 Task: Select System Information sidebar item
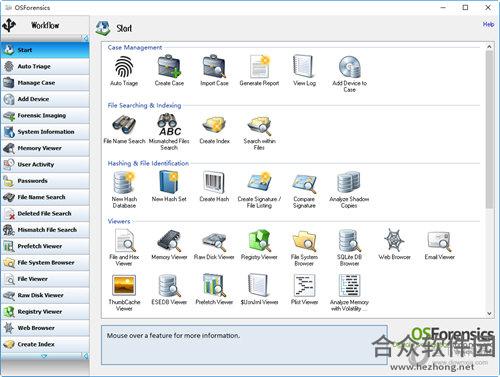pyautogui.click(x=45, y=132)
